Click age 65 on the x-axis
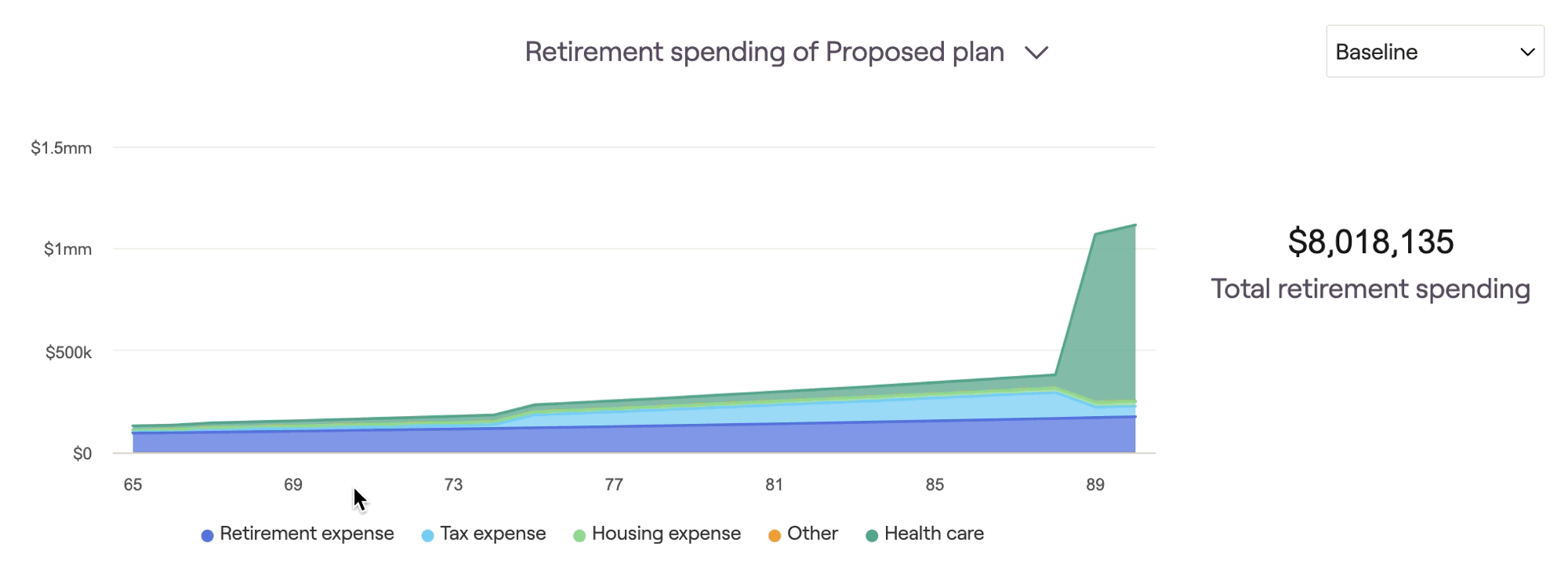1568x576 pixels. (x=132, y=484)
